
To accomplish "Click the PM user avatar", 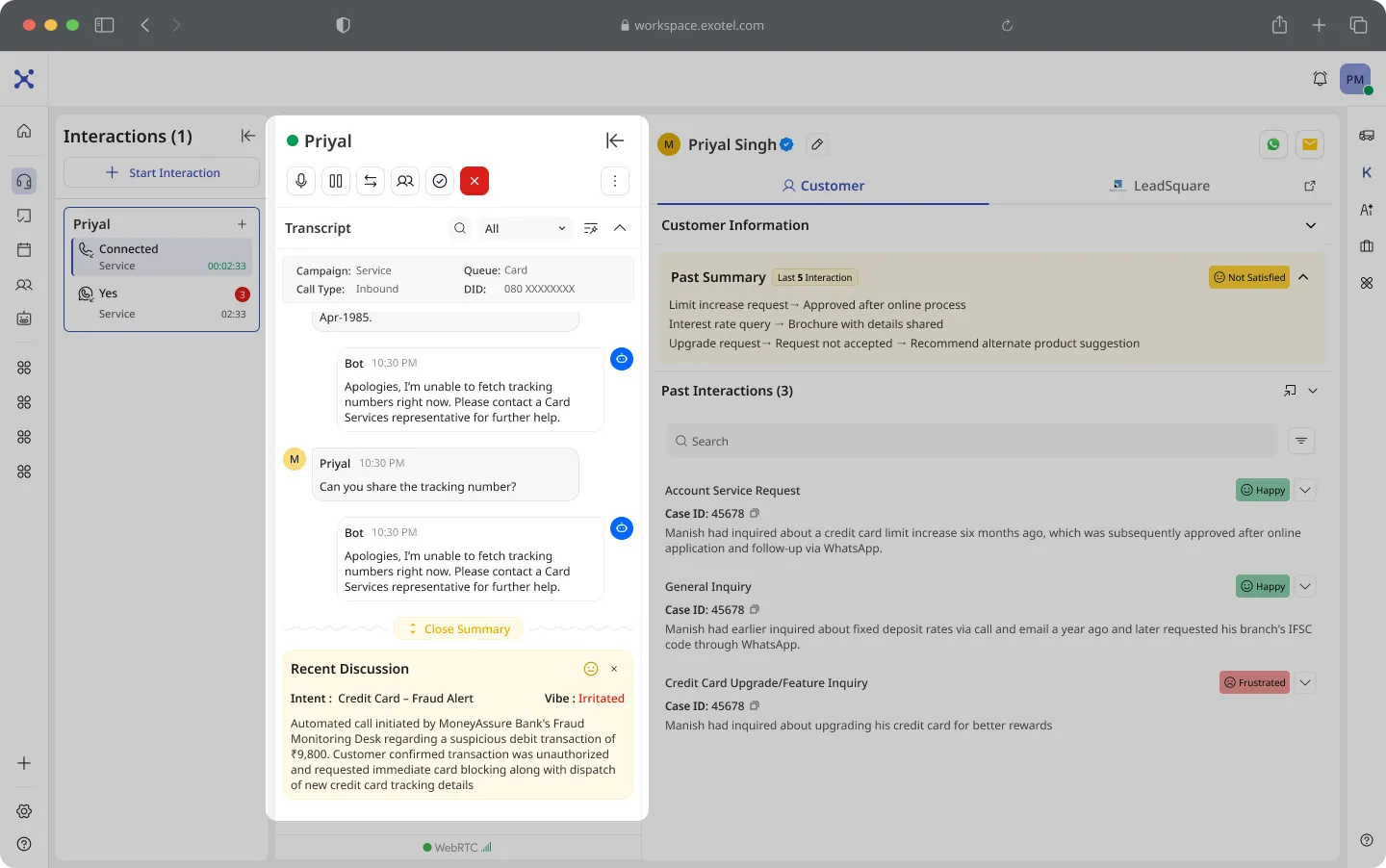I will [x=1355, y=79].
